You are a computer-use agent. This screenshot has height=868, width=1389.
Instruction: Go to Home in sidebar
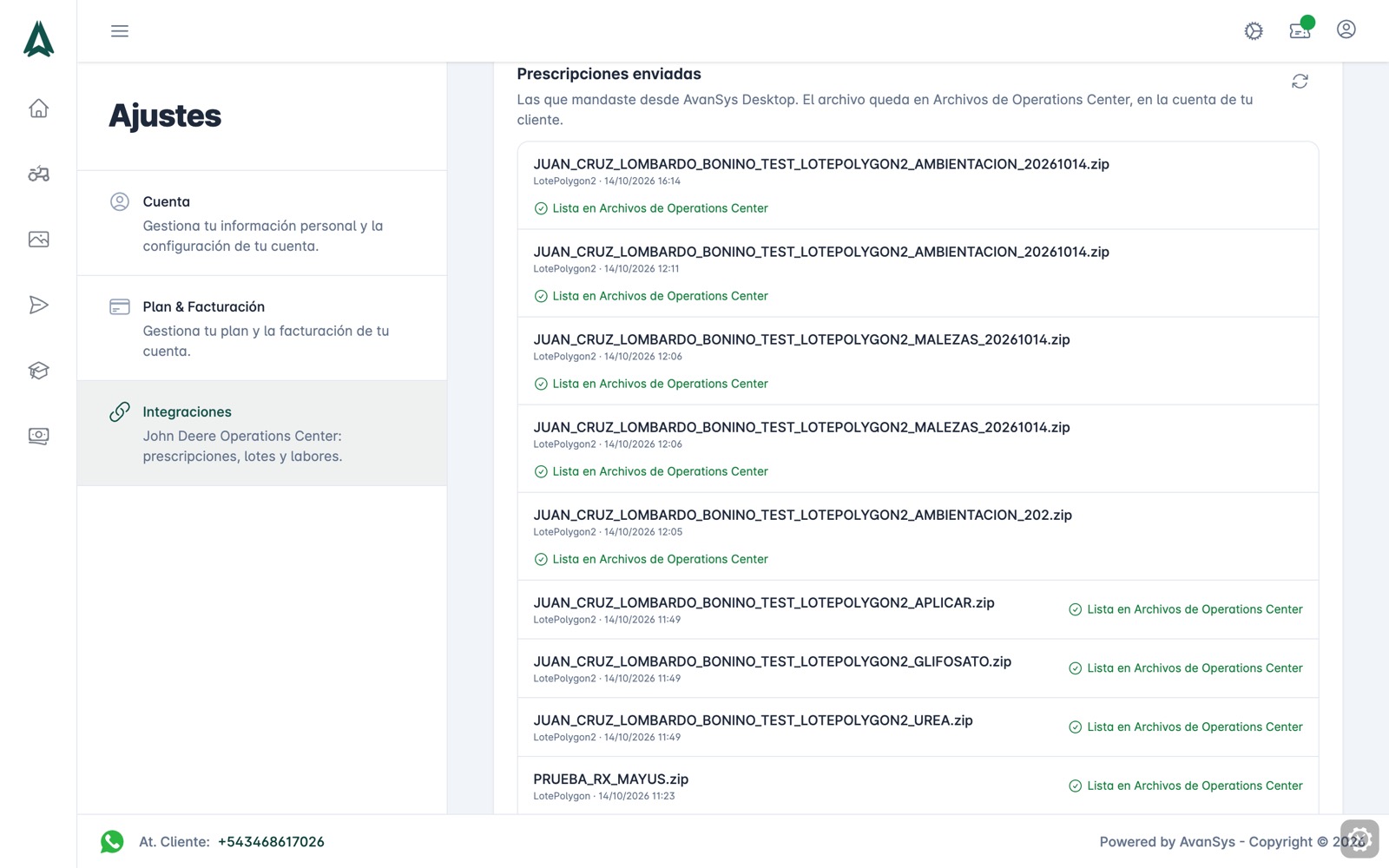click(38, 108)
